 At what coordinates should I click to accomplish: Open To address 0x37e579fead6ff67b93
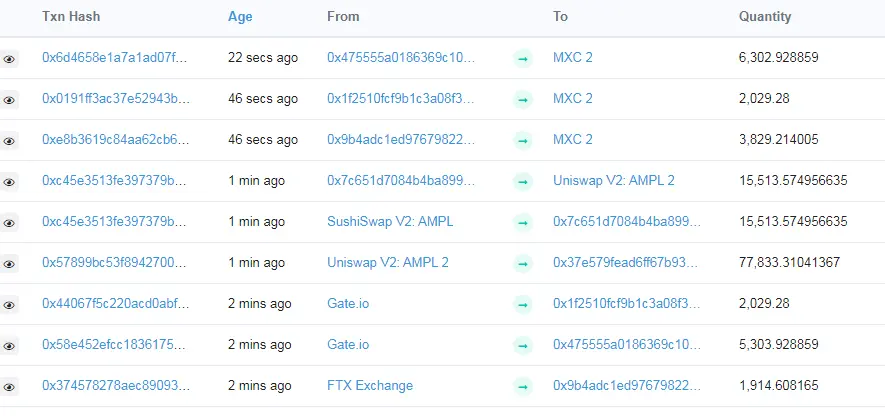[626, 262]
